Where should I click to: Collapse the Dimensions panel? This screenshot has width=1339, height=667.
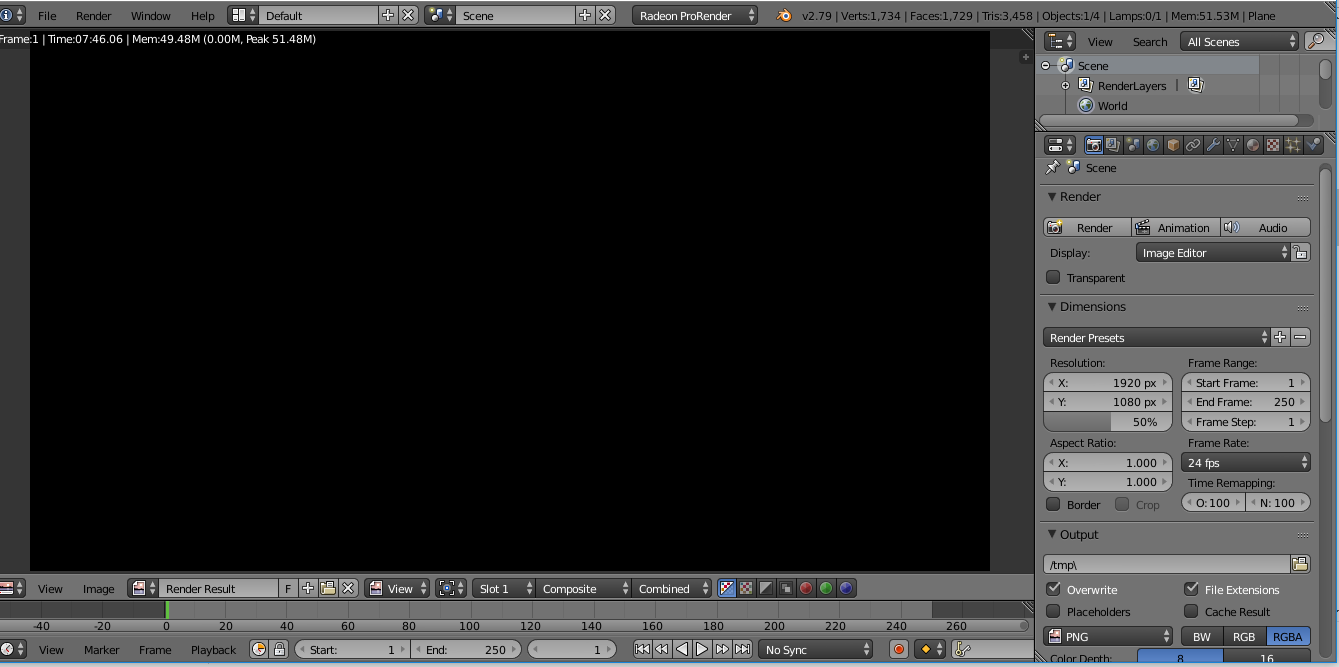click(1052, 307)
